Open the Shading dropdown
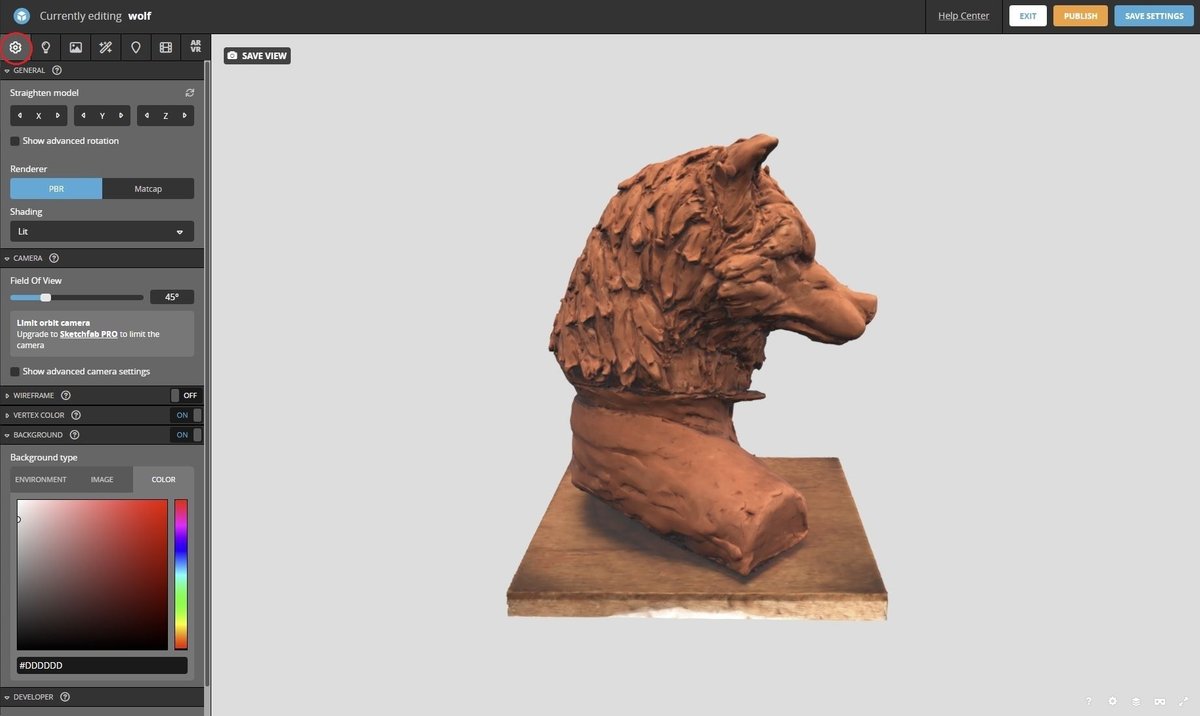The image size is (1200, 716). pos(101,231)
